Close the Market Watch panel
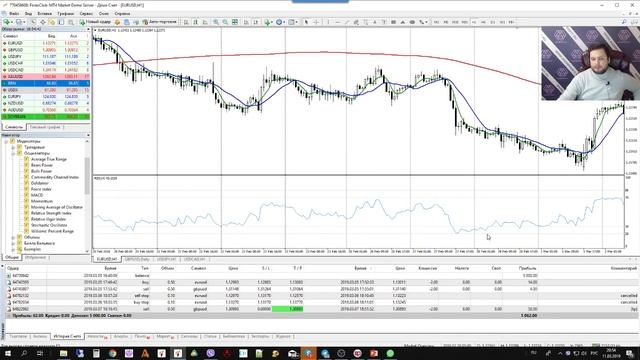 (x=88, y=29)
